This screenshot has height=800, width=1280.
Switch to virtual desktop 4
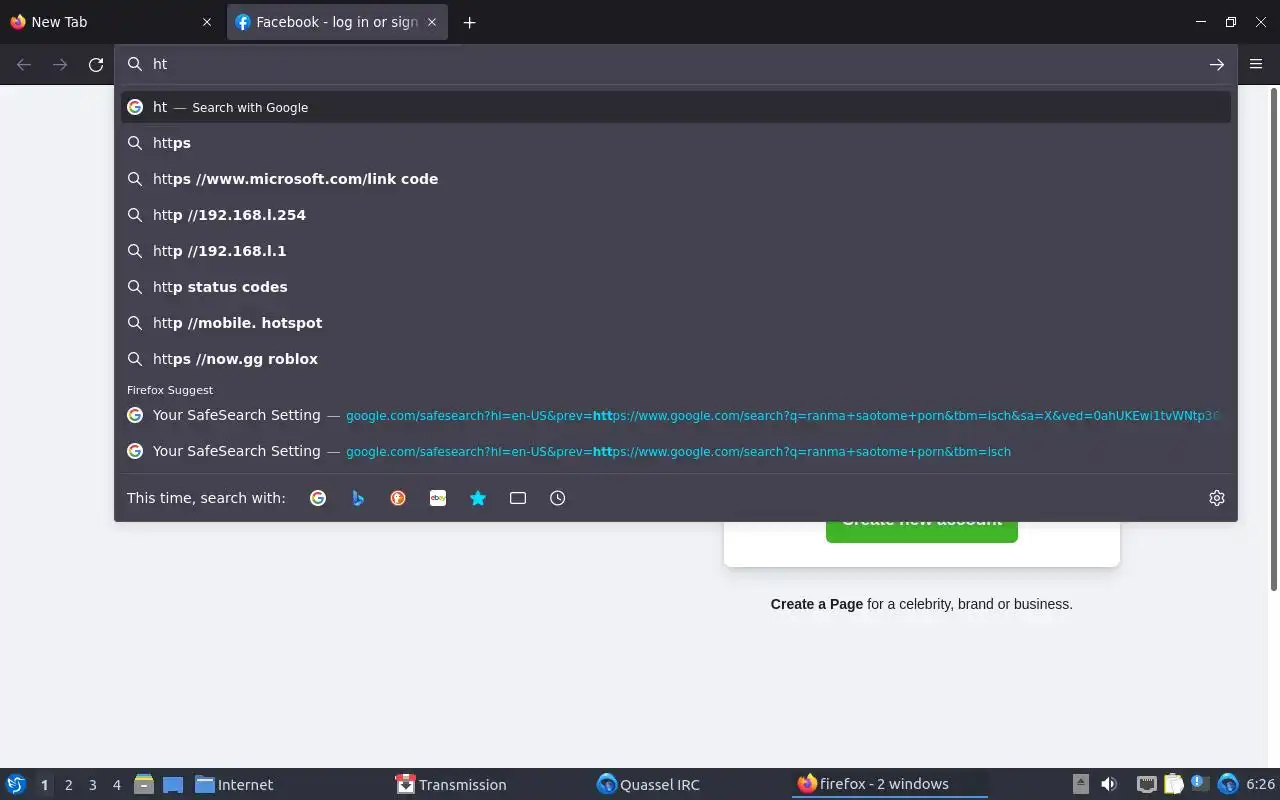pos(116,785)
